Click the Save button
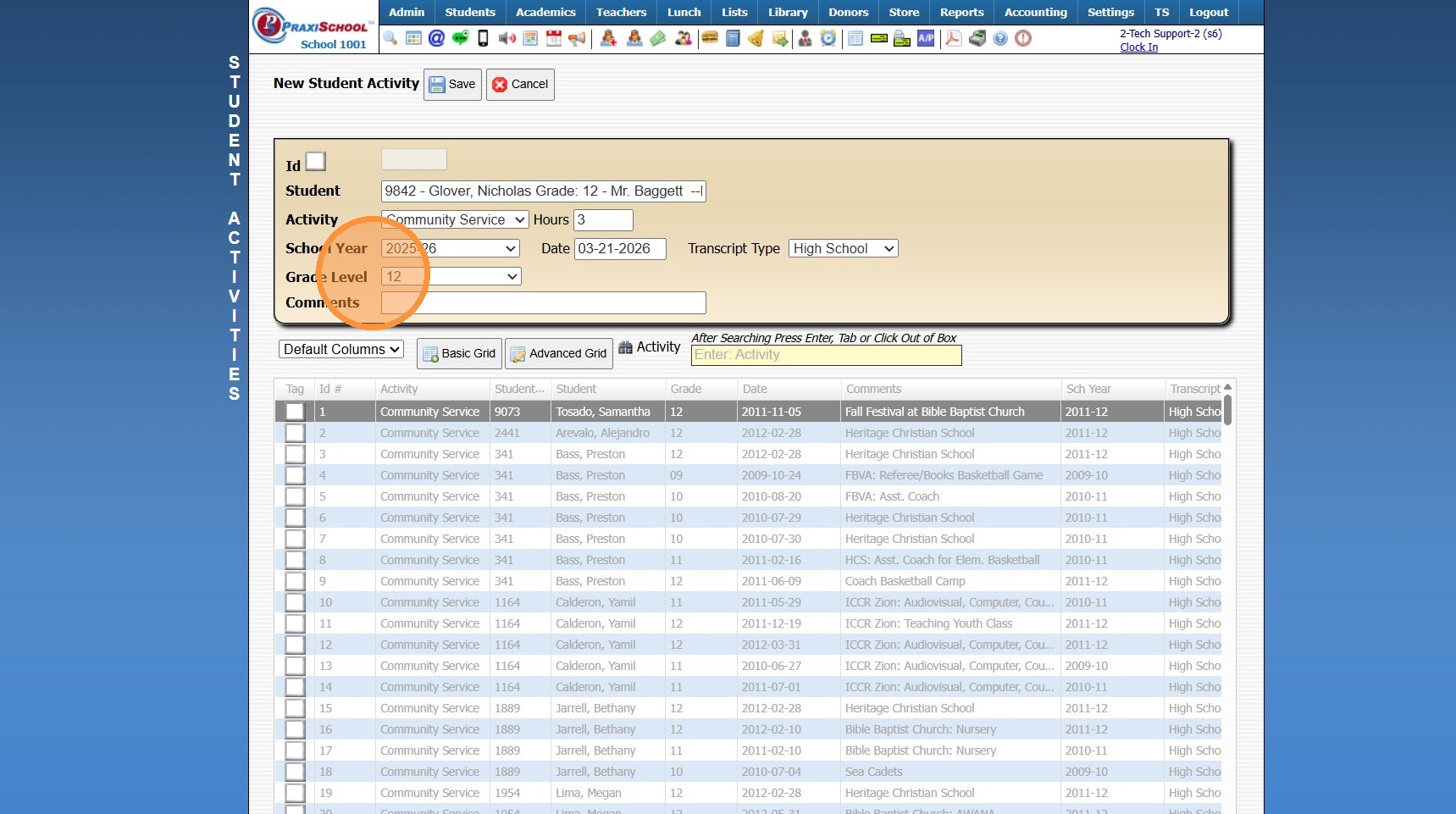The height and width of the screenshot is (814, 1456). [452, 85]
